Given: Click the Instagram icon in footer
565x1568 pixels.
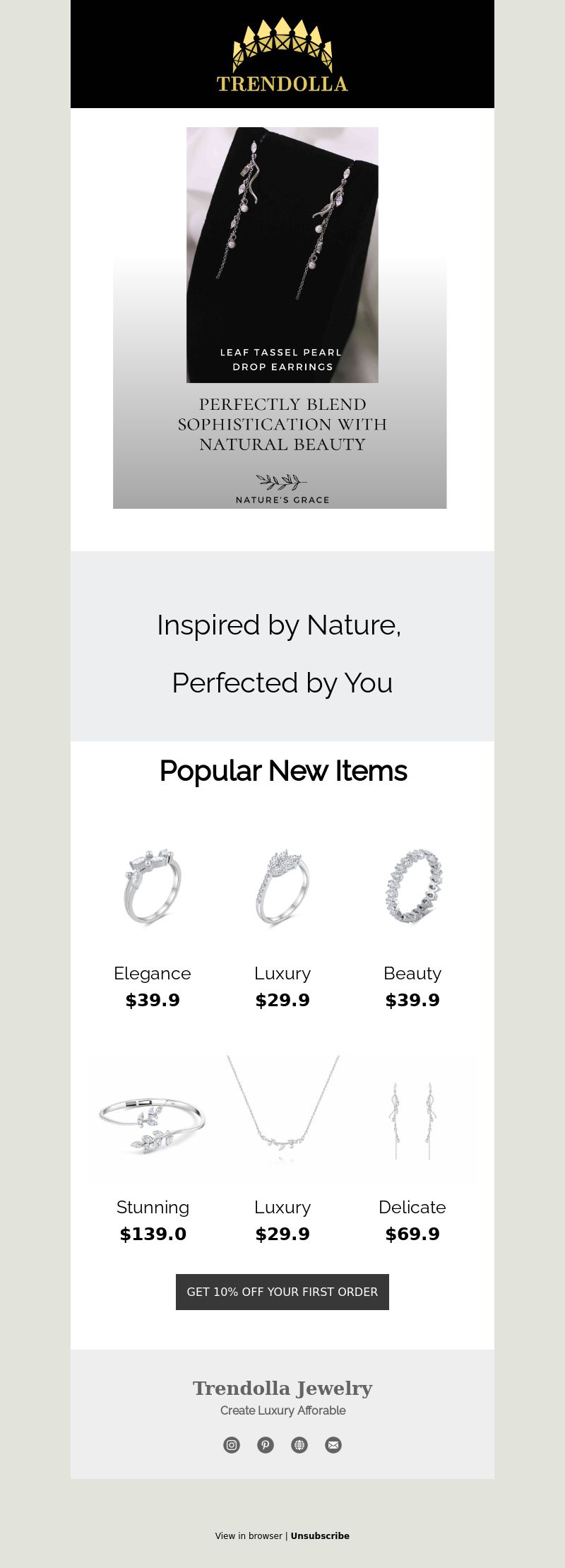Looking at the screenshot, I should click(x=232, y=1445).
